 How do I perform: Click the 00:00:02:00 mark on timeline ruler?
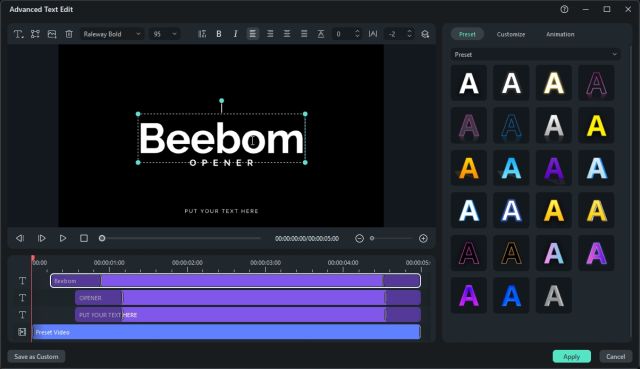click(187, 262)
